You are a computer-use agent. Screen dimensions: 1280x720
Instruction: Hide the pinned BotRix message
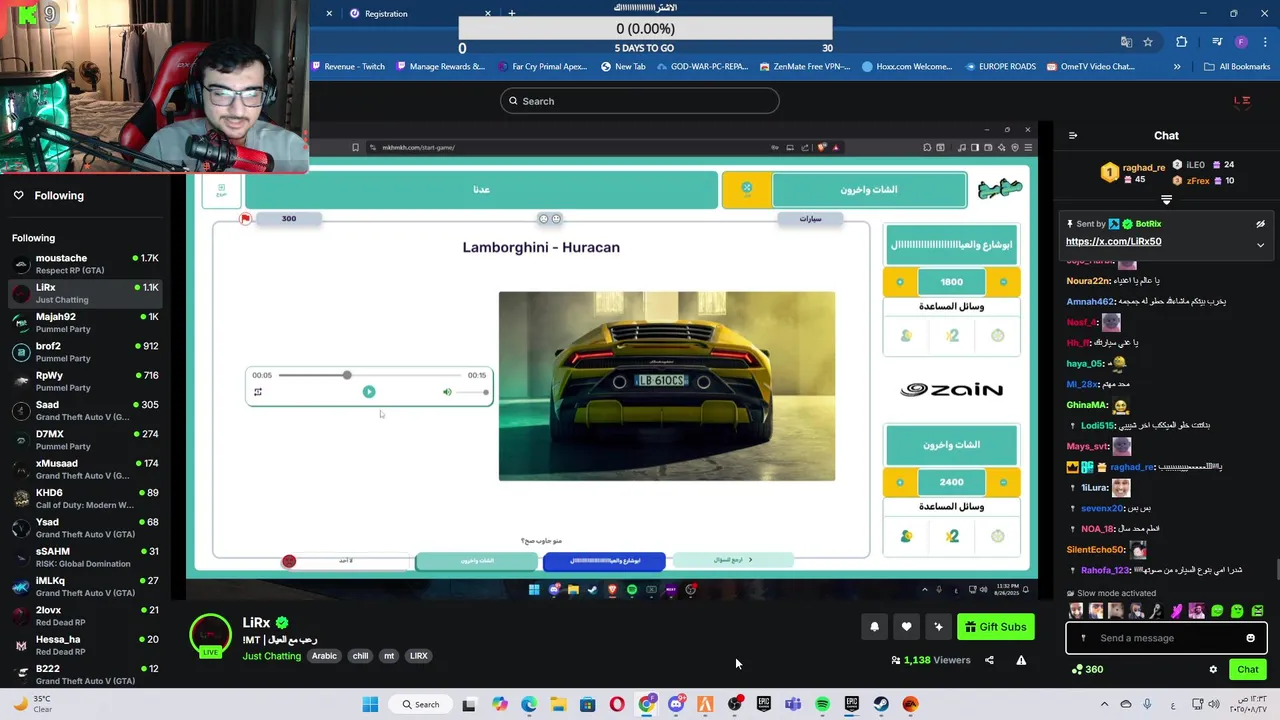[x=1260, y=224]
